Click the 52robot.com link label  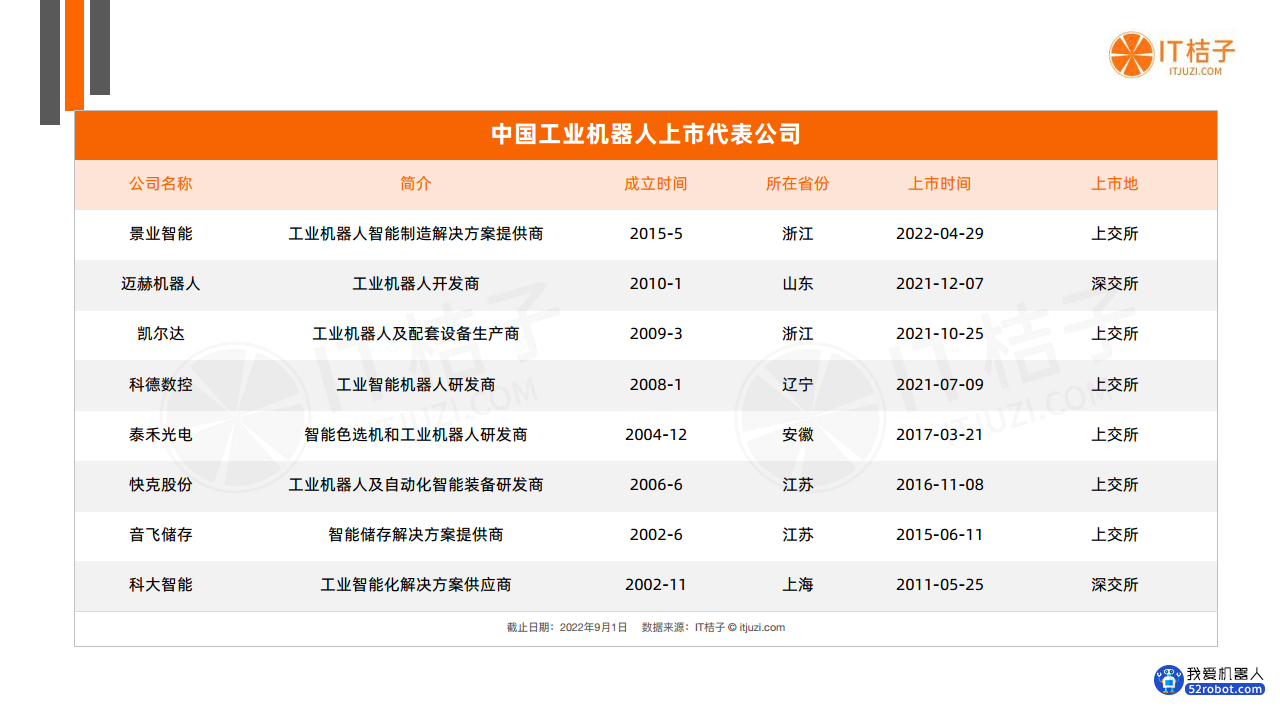[1225, 690]
